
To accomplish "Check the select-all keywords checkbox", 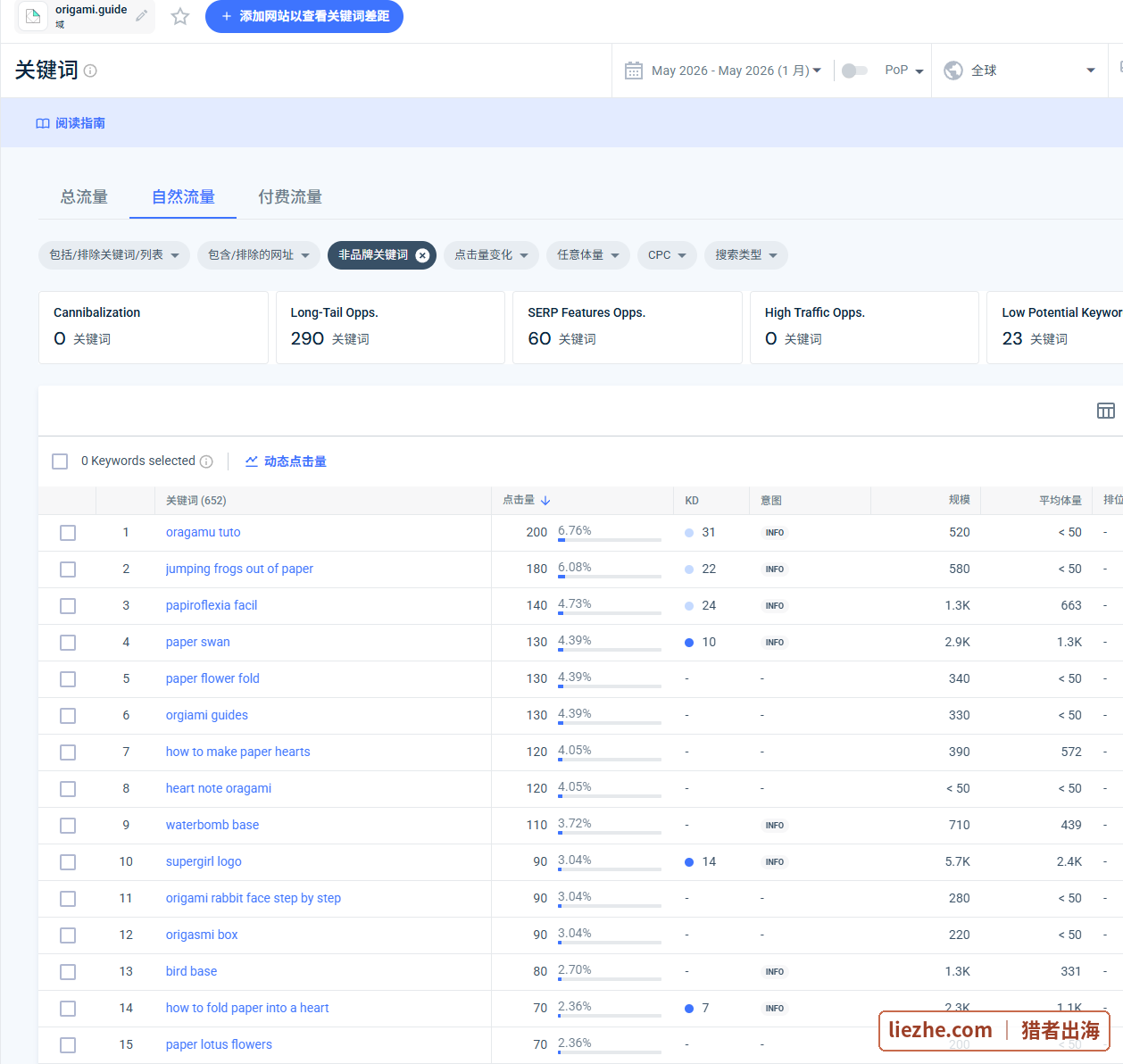I will pos(60,461).
